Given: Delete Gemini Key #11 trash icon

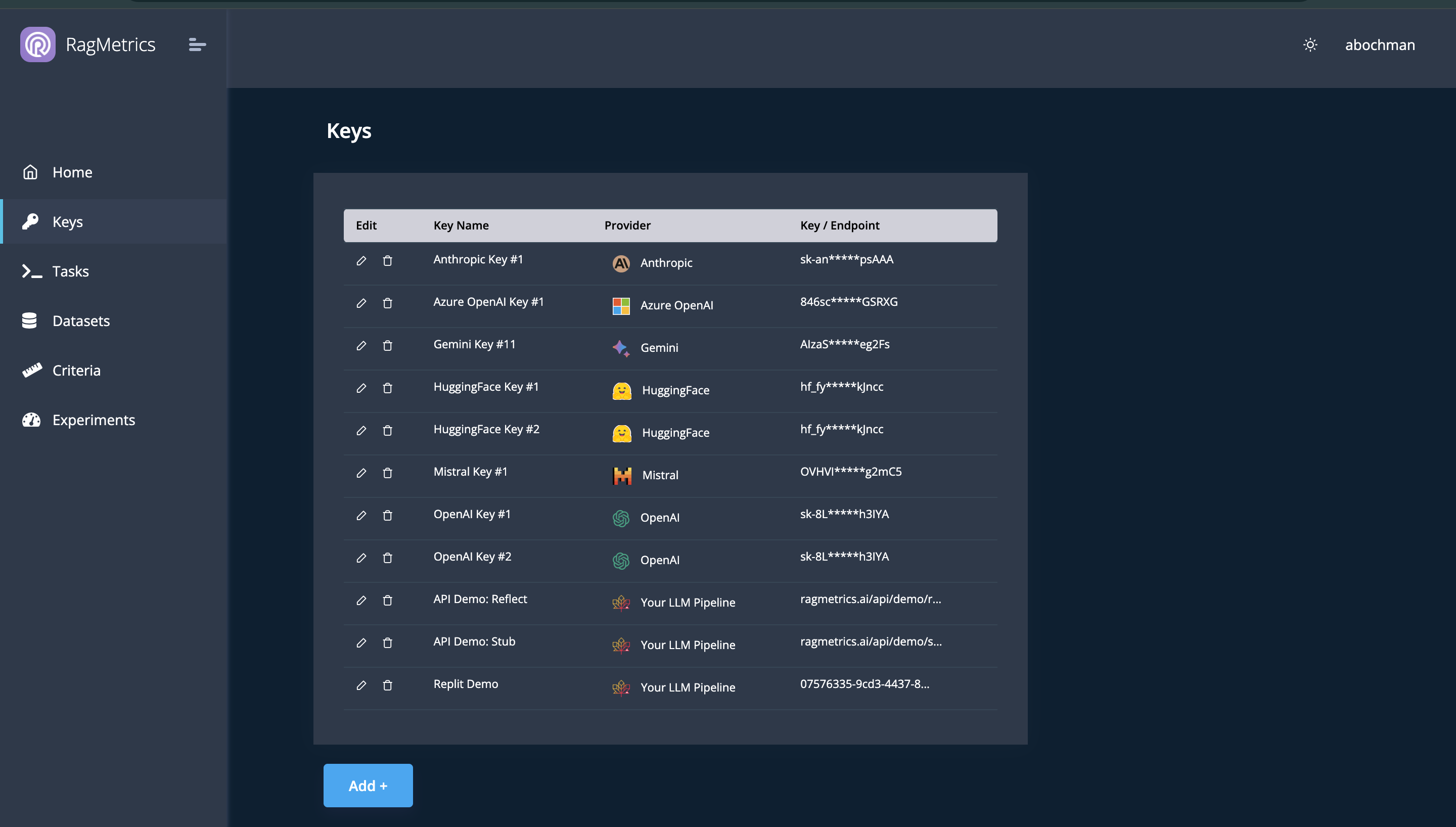Looking at the screenshot, I should [x=387, y=346].
